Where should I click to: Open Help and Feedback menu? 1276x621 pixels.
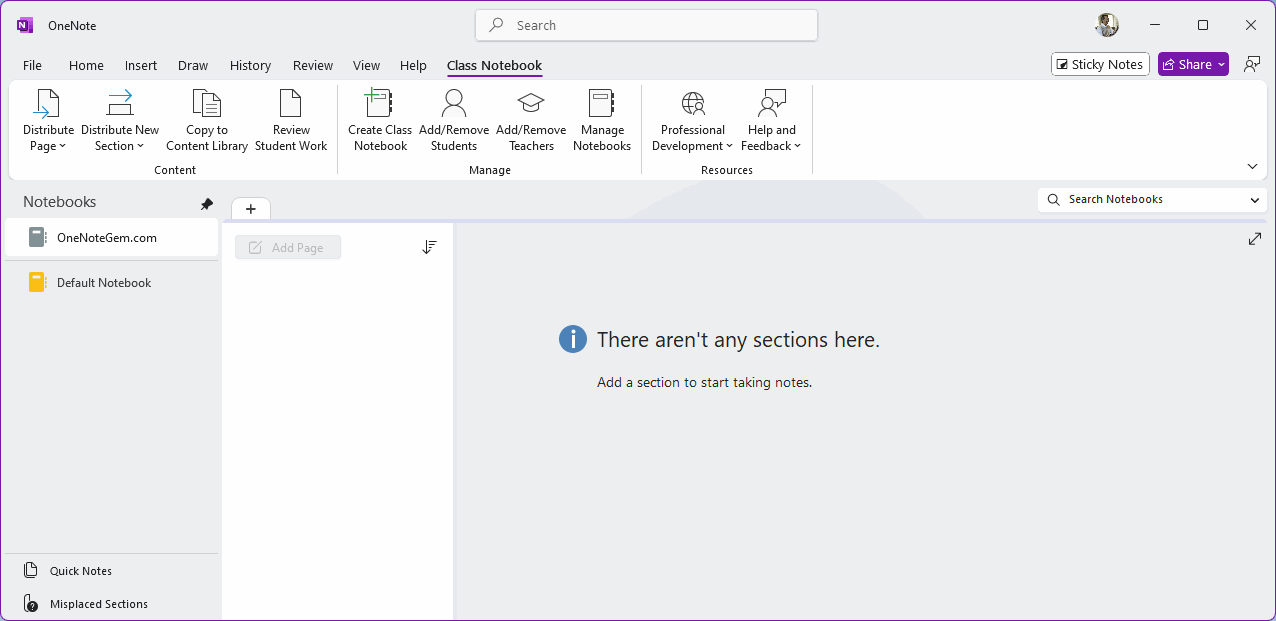tap(772, 120)
